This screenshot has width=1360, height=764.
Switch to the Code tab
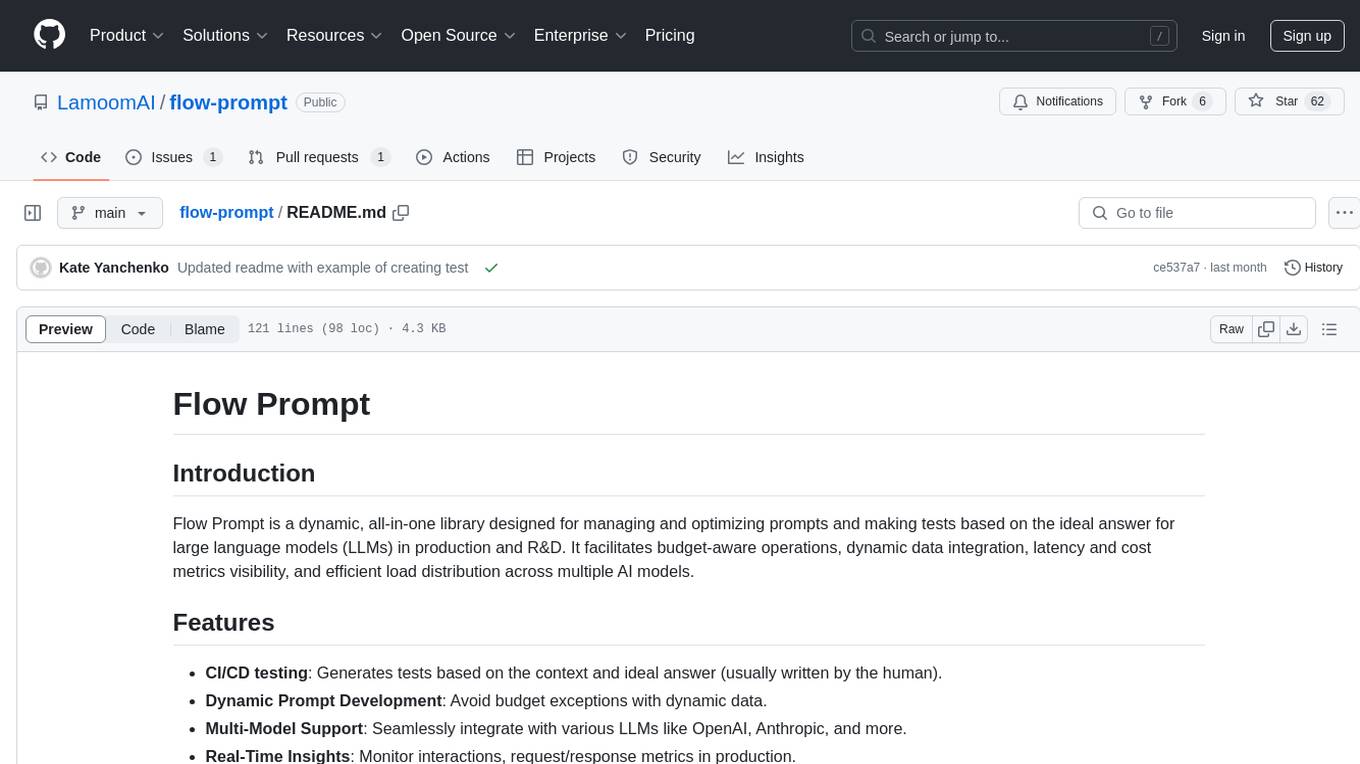tap(71, 157)
